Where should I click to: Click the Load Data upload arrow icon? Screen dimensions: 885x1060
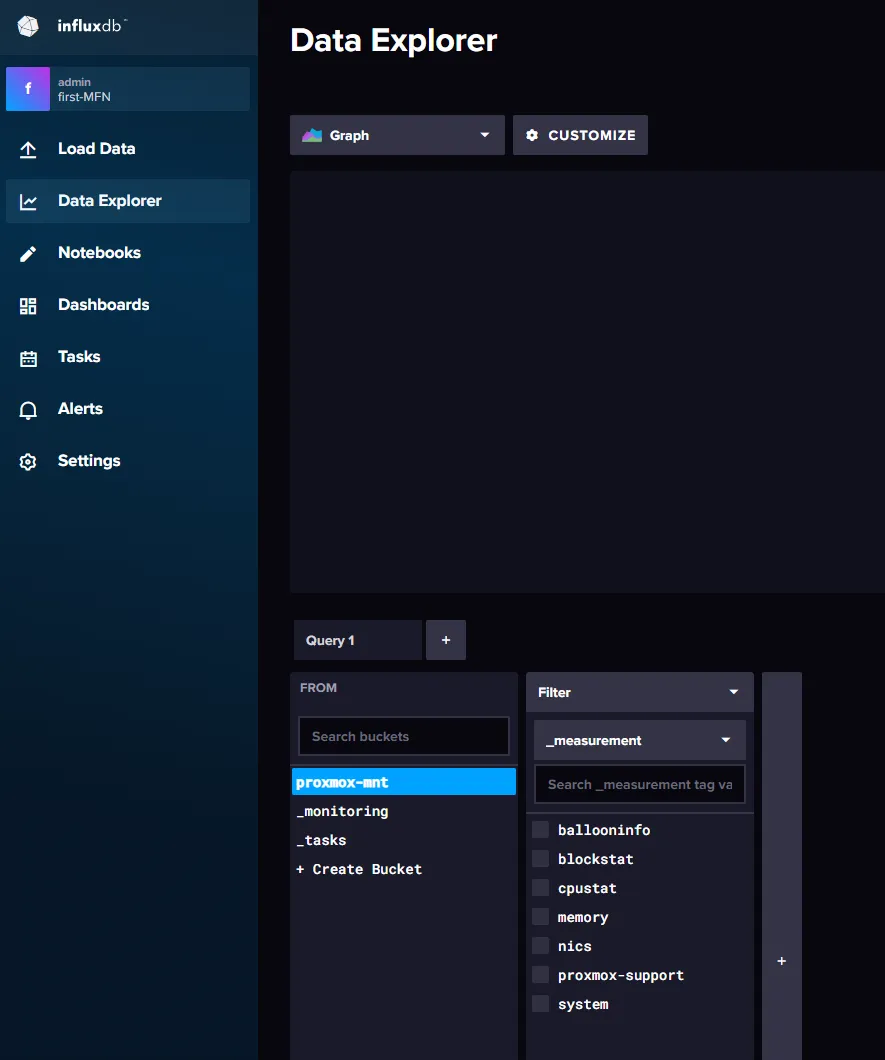click(x=28, y=149)
